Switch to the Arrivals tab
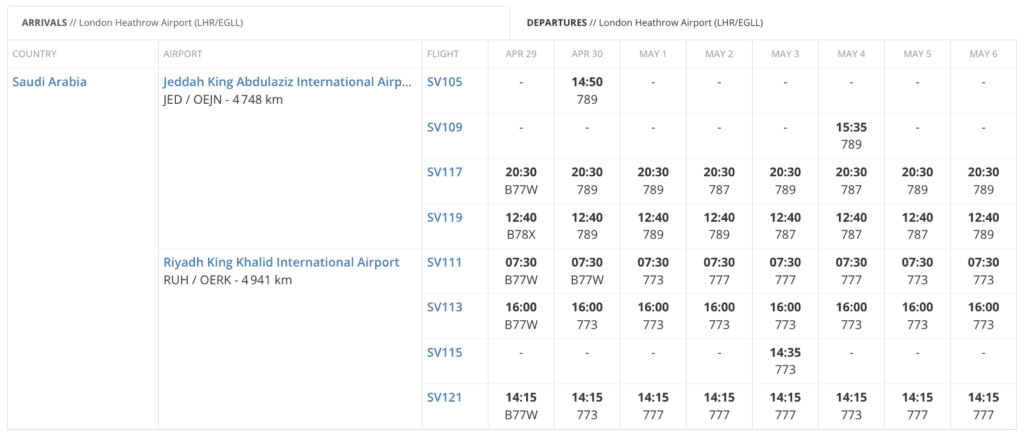Viewport: 1024px width, 434px height. coord(258,23)
